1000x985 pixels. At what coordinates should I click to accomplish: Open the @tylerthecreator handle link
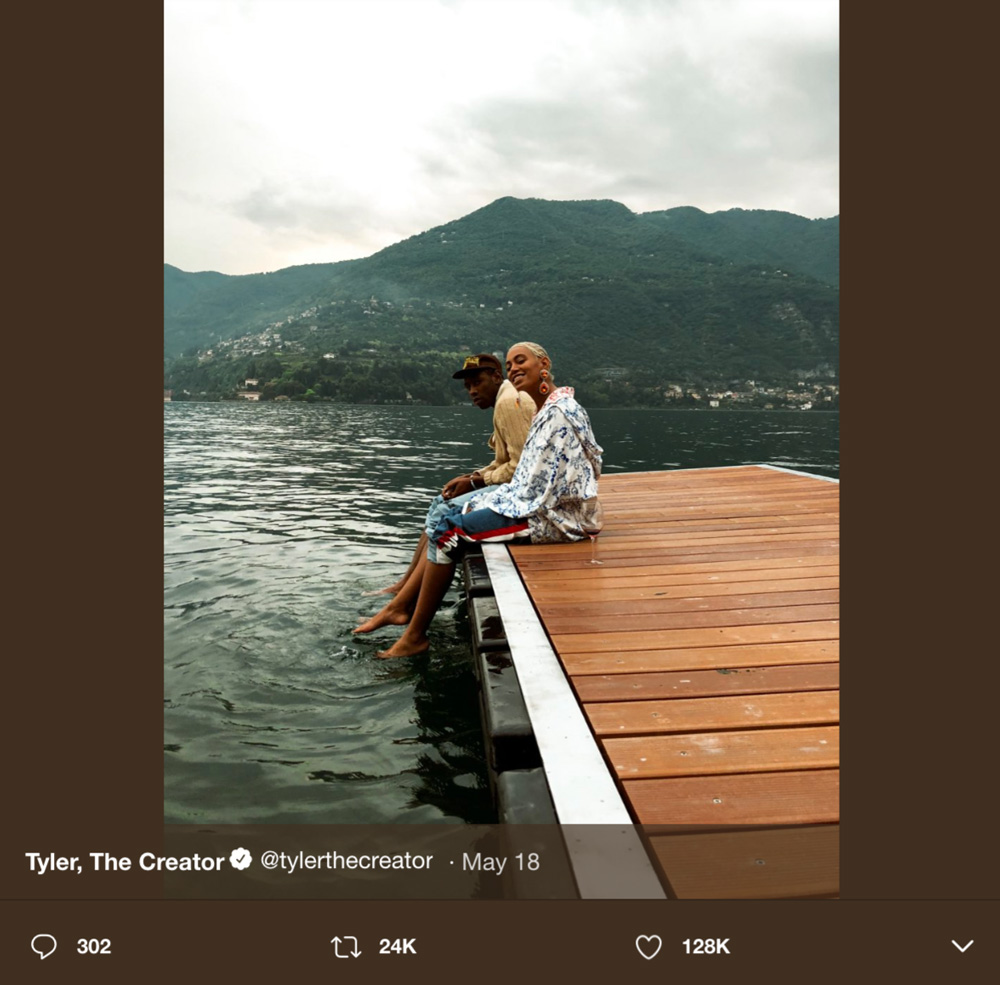tap(346, 861)
